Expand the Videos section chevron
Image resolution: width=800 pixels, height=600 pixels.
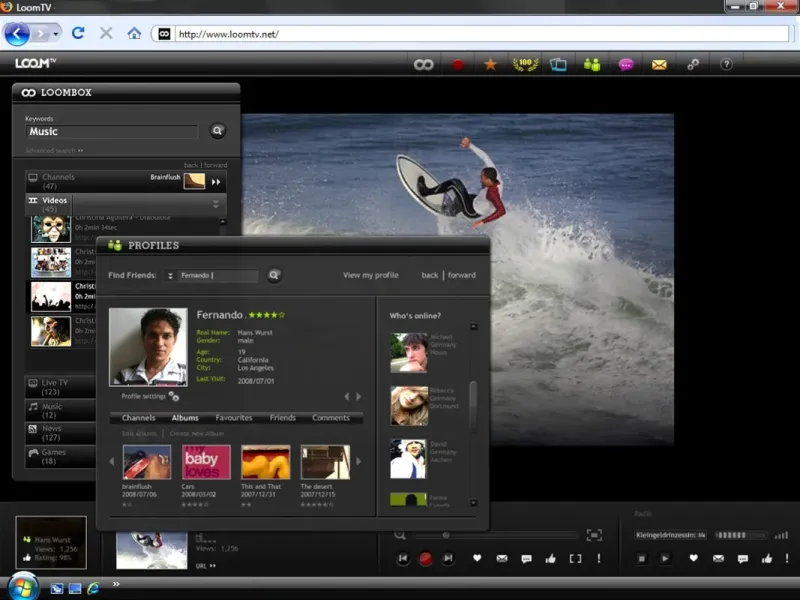click(215, 204)
